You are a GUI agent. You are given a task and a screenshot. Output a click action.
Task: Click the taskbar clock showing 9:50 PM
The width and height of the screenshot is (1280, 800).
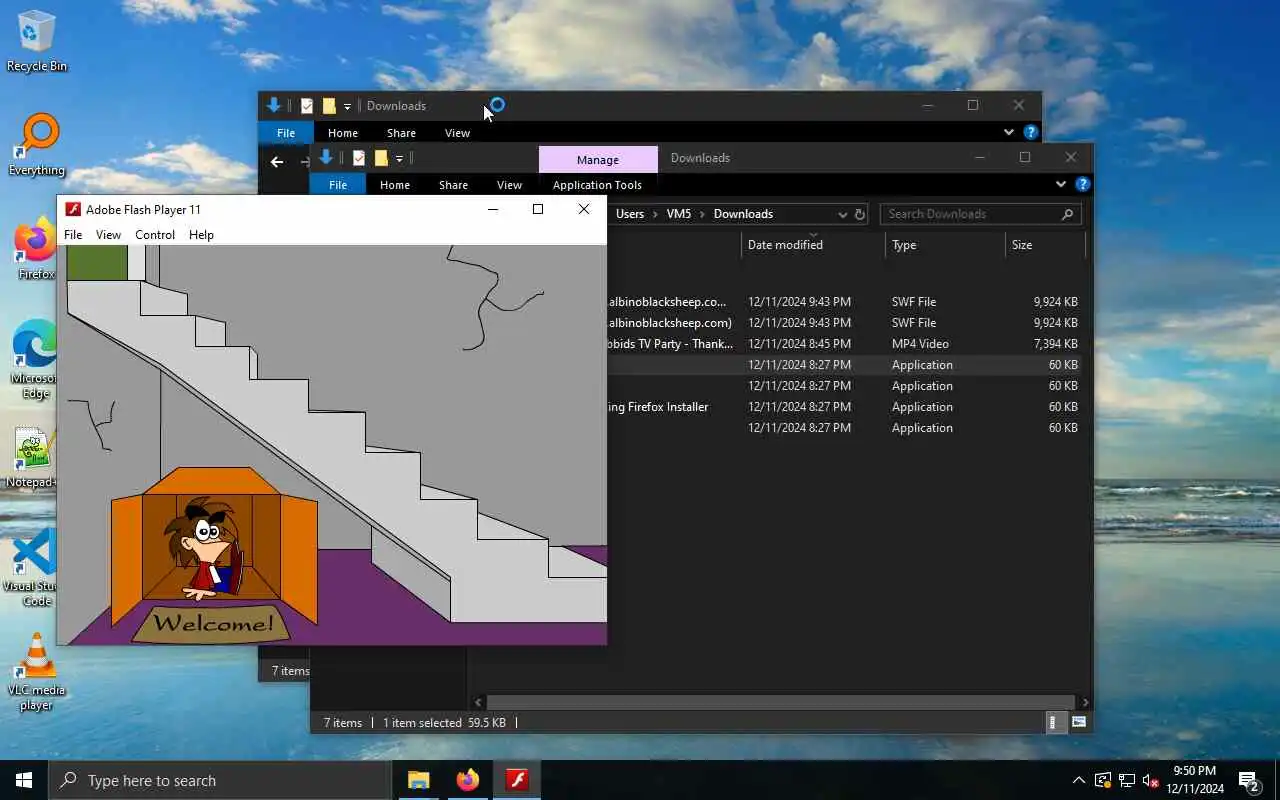1194,780
